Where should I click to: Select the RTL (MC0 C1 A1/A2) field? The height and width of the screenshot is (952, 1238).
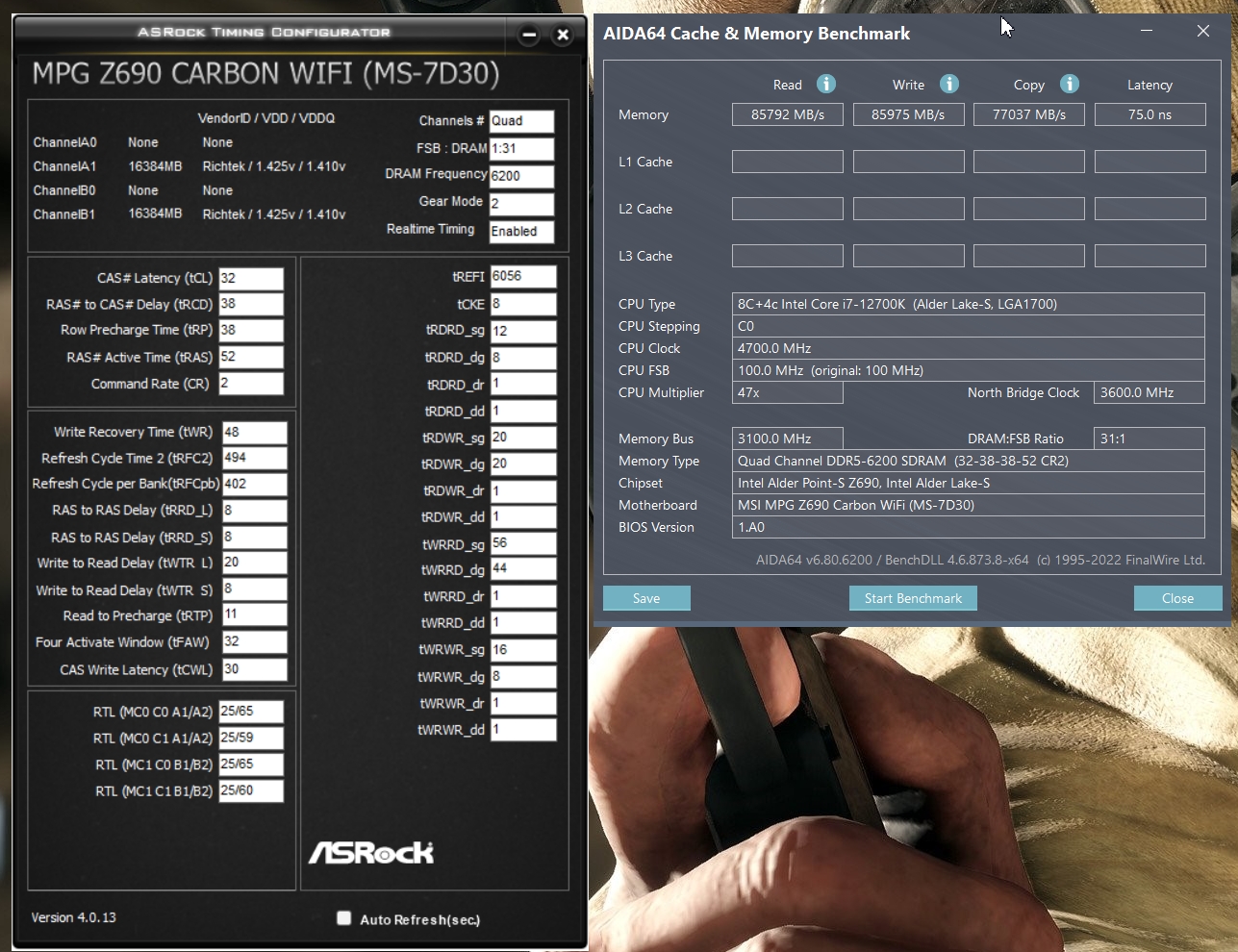[x=251, y=739]
